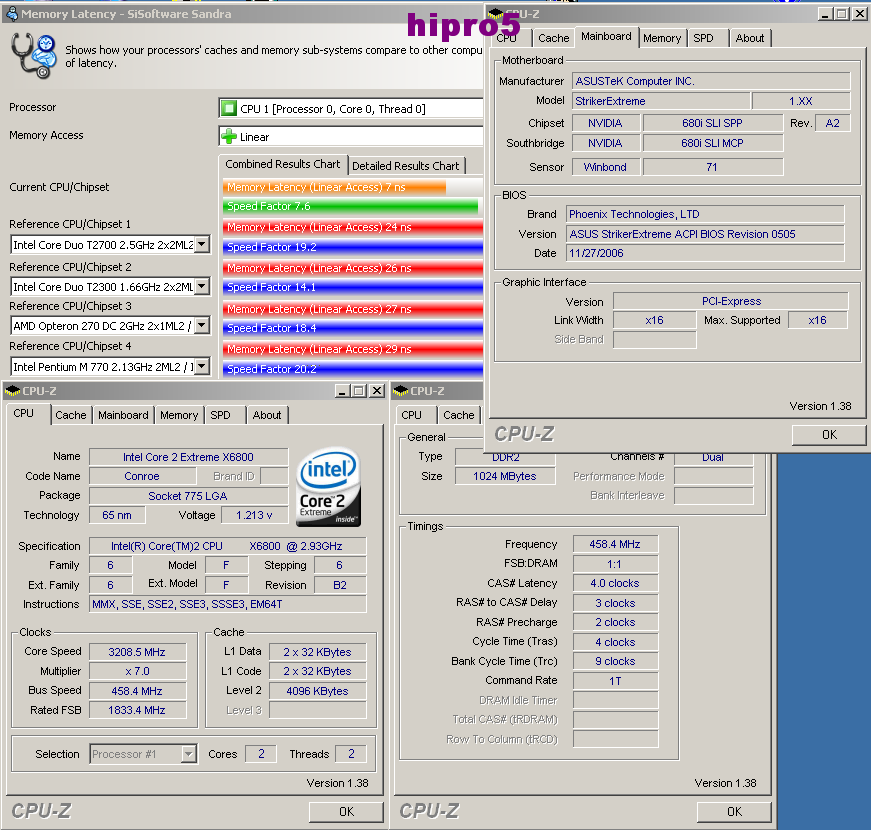Click Chipset value 680i SLI SPP
Image resolution: width=871 pixels, height=830 pixels.
tap(713, 123)
